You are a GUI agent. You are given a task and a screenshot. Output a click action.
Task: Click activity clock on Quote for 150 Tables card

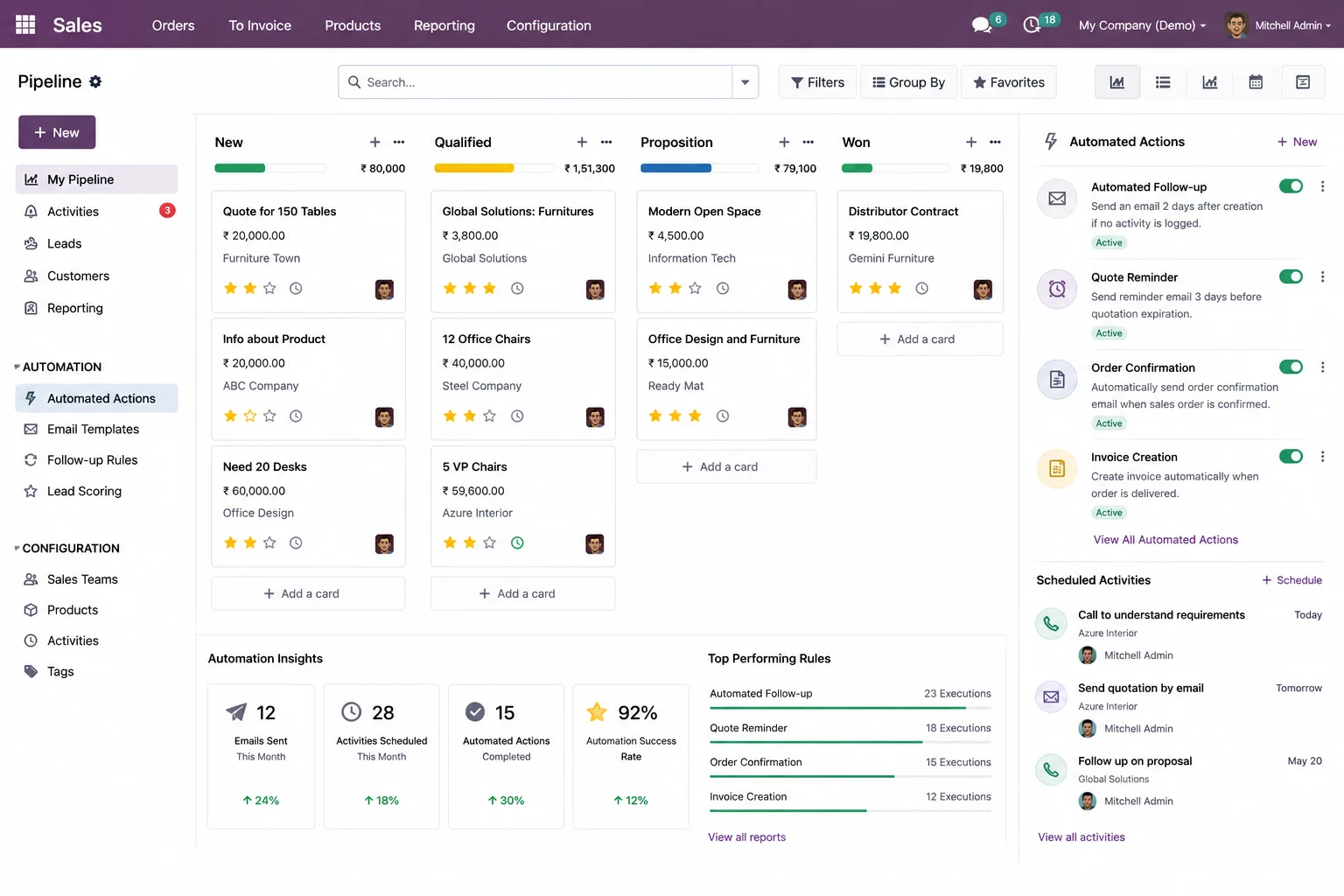click(x=296, y=288)
